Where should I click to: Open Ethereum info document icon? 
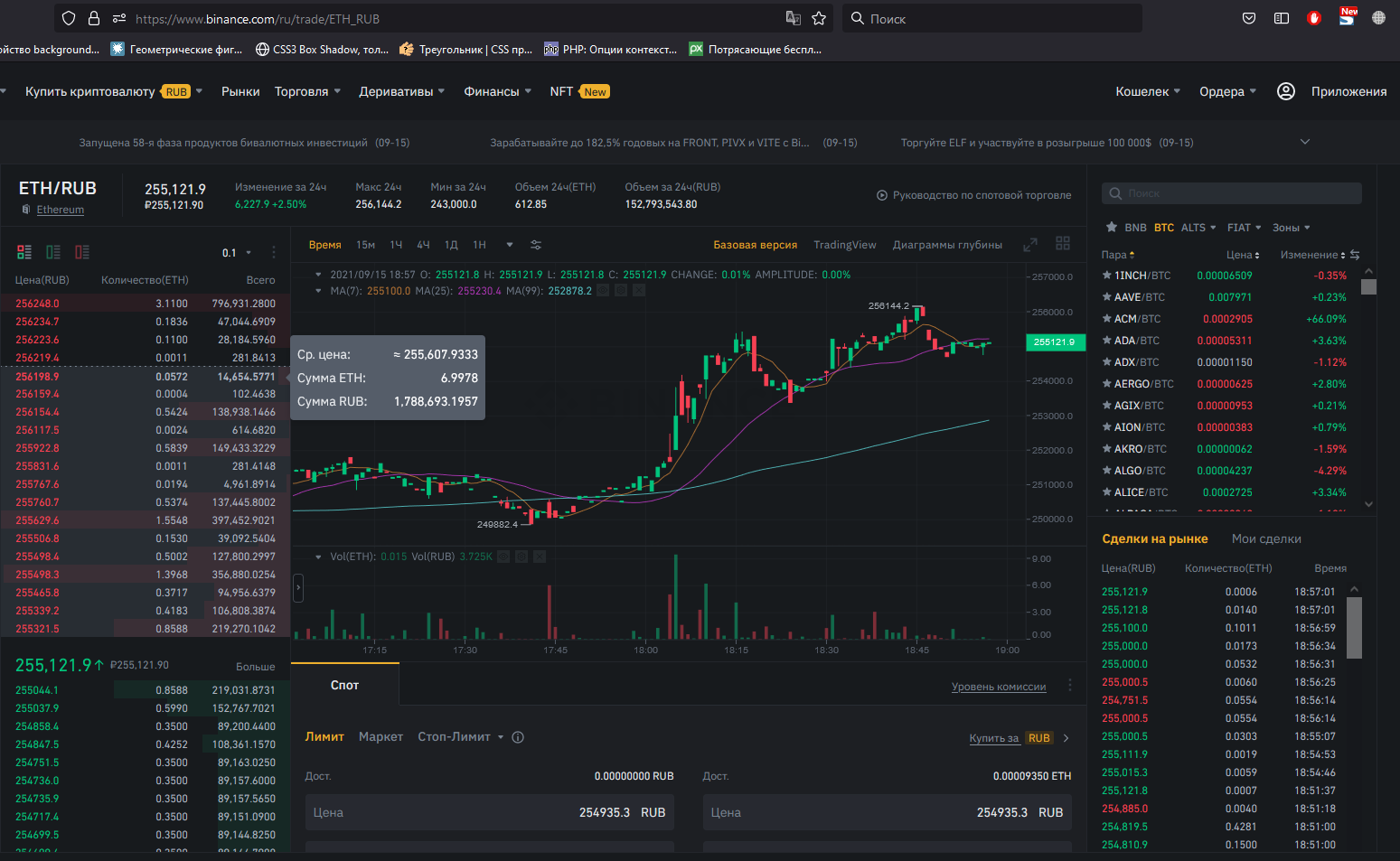coord(26,210)
